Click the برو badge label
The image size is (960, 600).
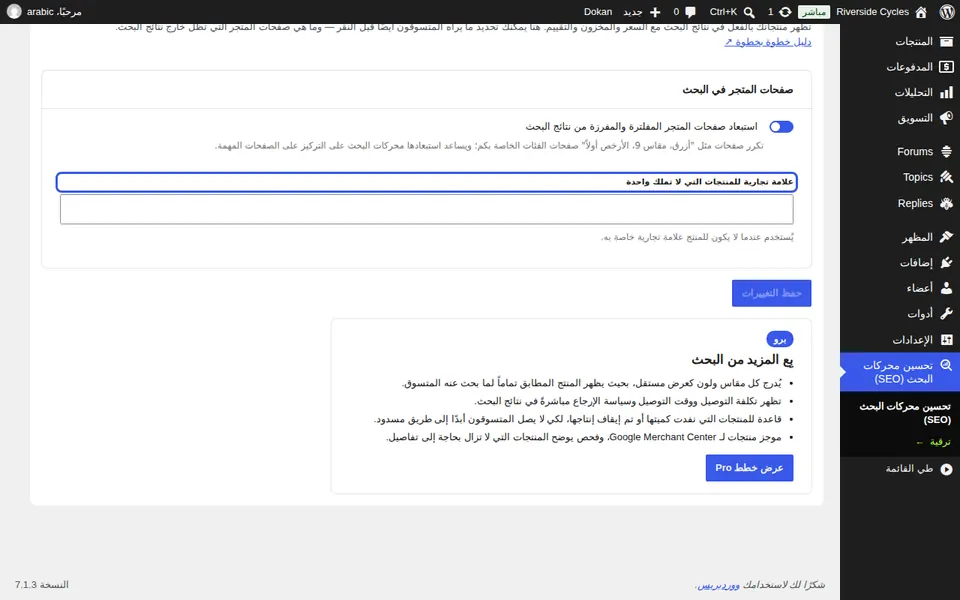tap(780, 339)
